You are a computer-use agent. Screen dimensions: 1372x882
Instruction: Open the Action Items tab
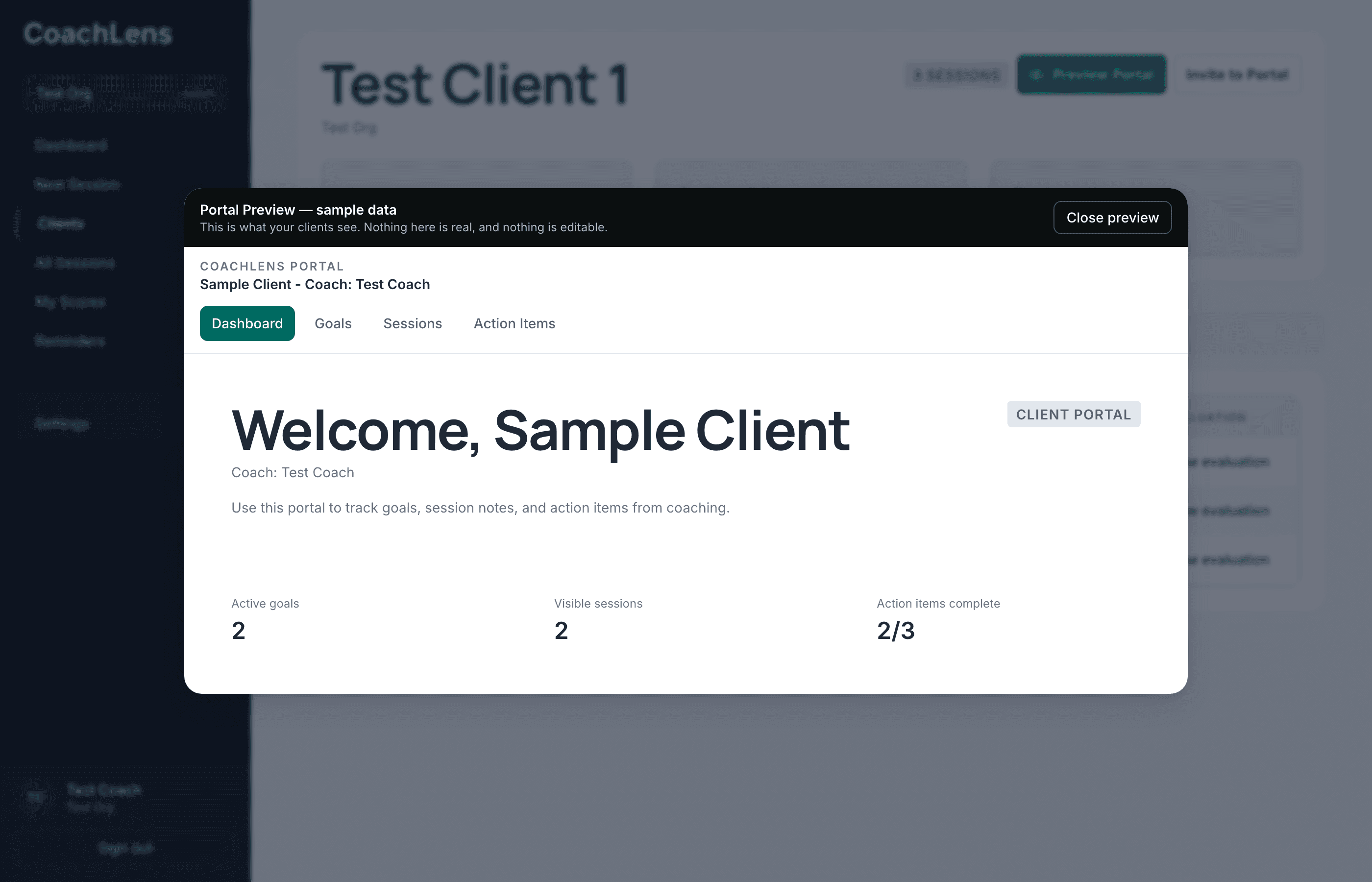[x=514, y=323]
